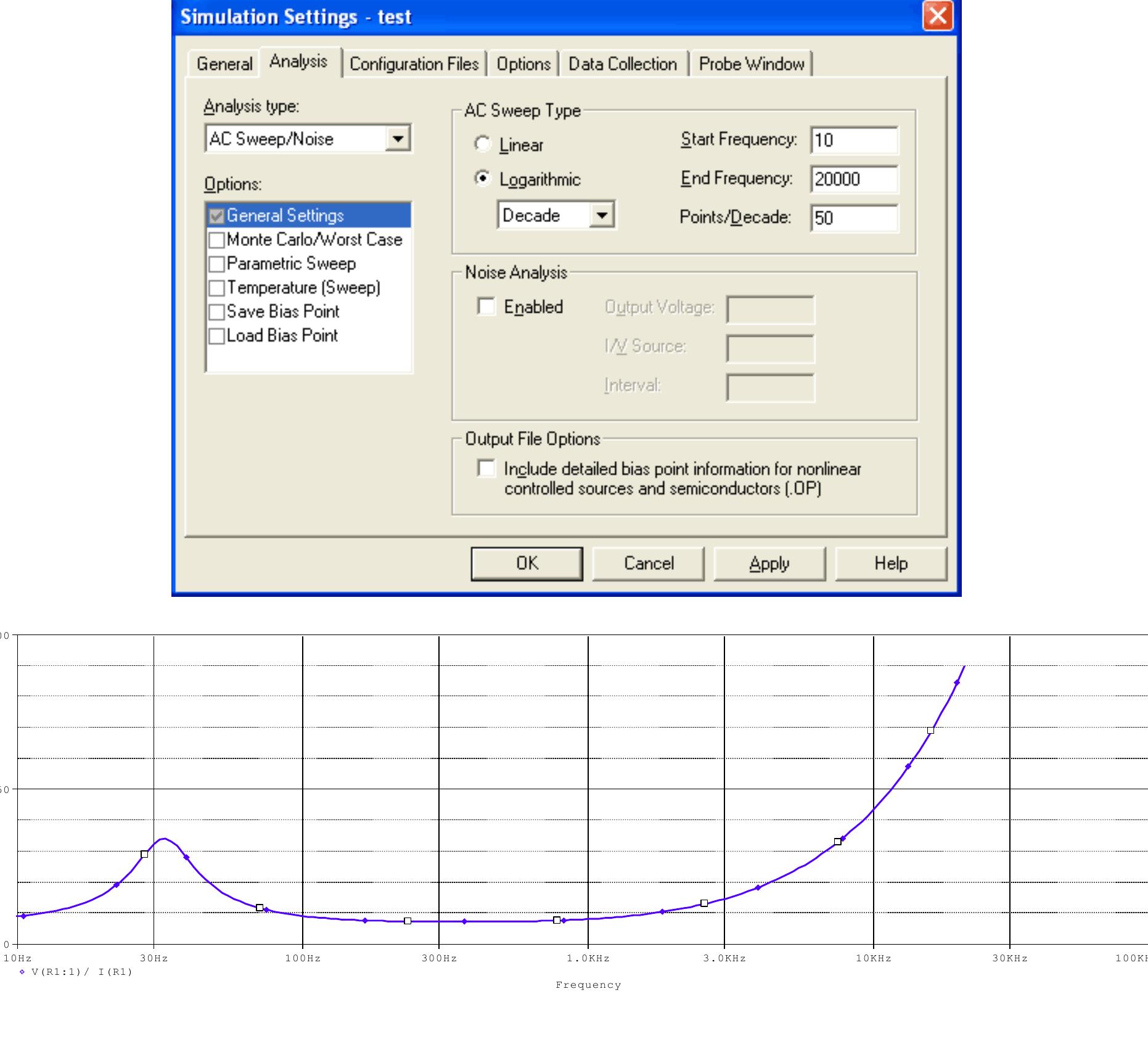Check the Parametric Sweep option

pos(216,264)
